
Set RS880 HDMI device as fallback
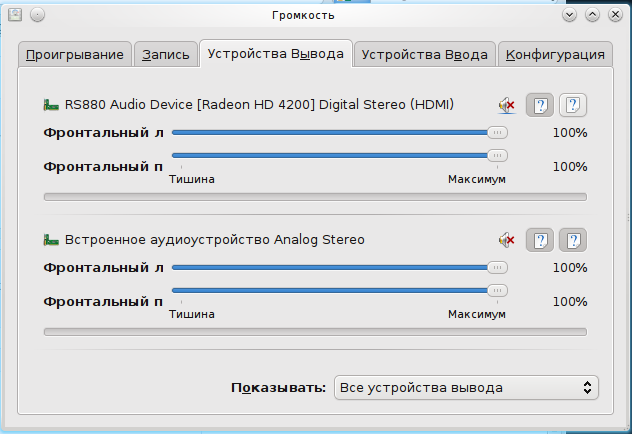coord(573,106)
